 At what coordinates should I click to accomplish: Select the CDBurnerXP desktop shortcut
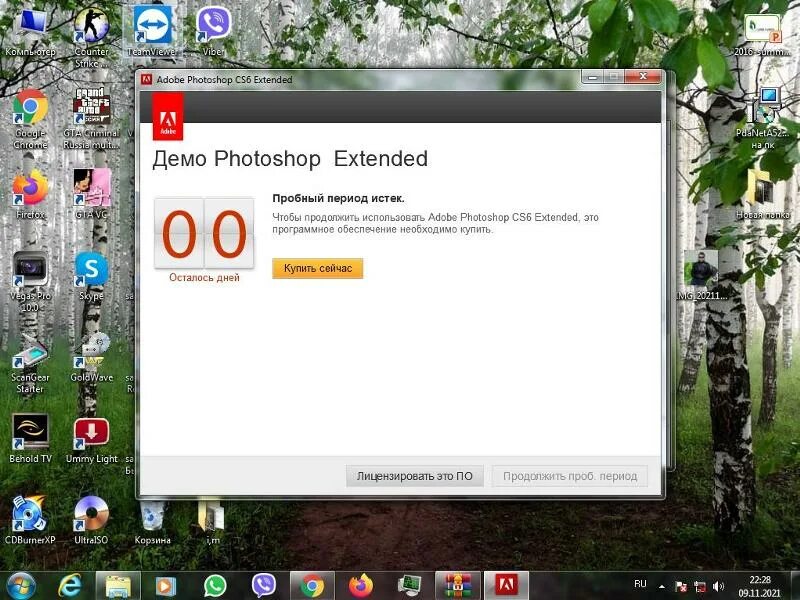(30, 520)
